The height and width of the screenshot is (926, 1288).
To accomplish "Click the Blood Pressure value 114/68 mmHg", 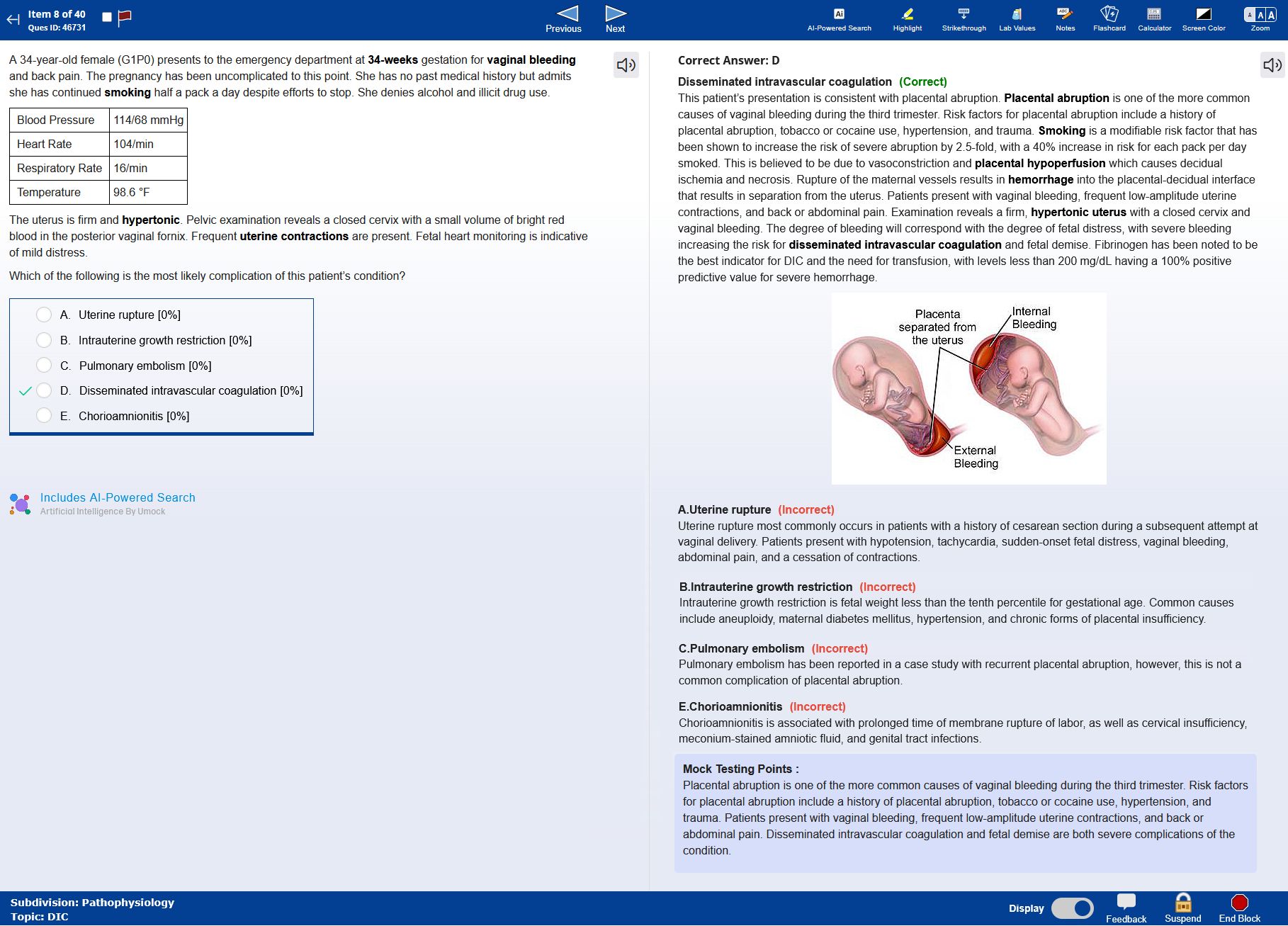I will coord(149,120).
